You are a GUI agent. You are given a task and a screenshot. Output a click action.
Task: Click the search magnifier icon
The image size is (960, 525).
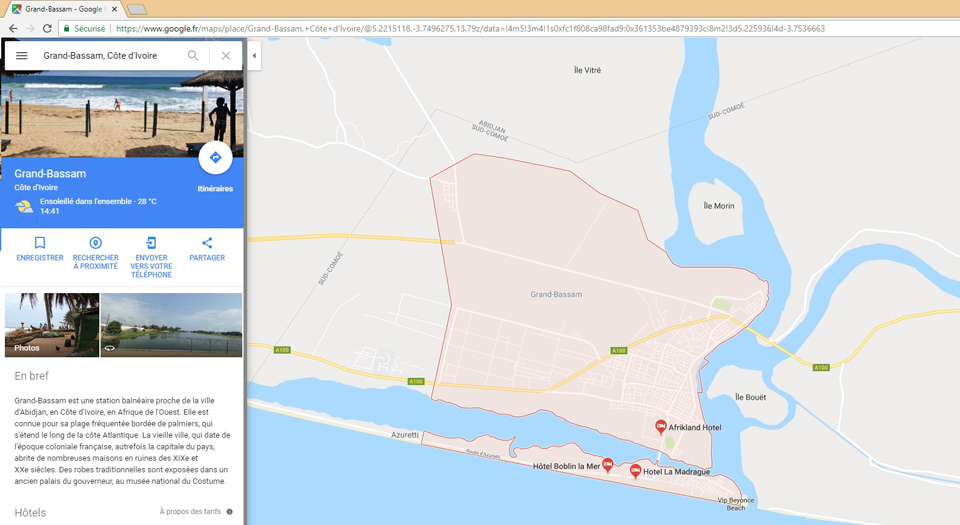pyautogui.click(x=193, y=56)
